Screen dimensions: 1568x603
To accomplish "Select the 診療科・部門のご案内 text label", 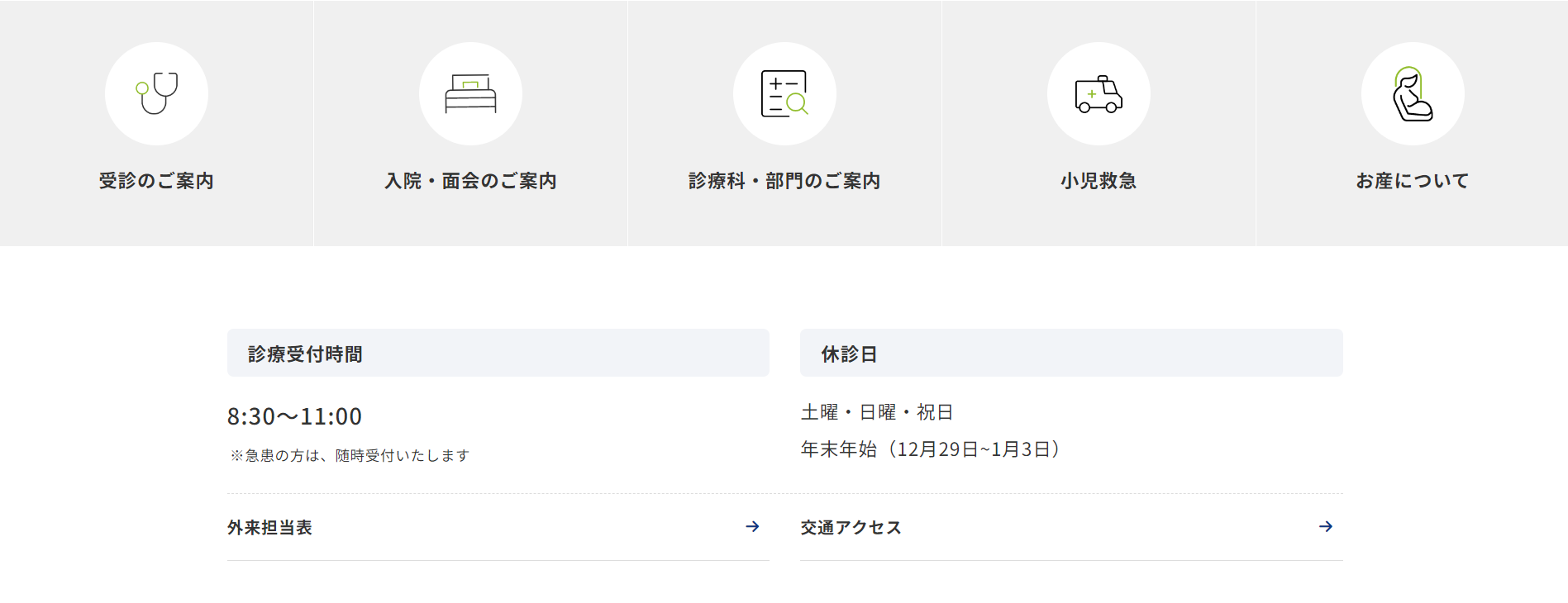I will [784, 181].
